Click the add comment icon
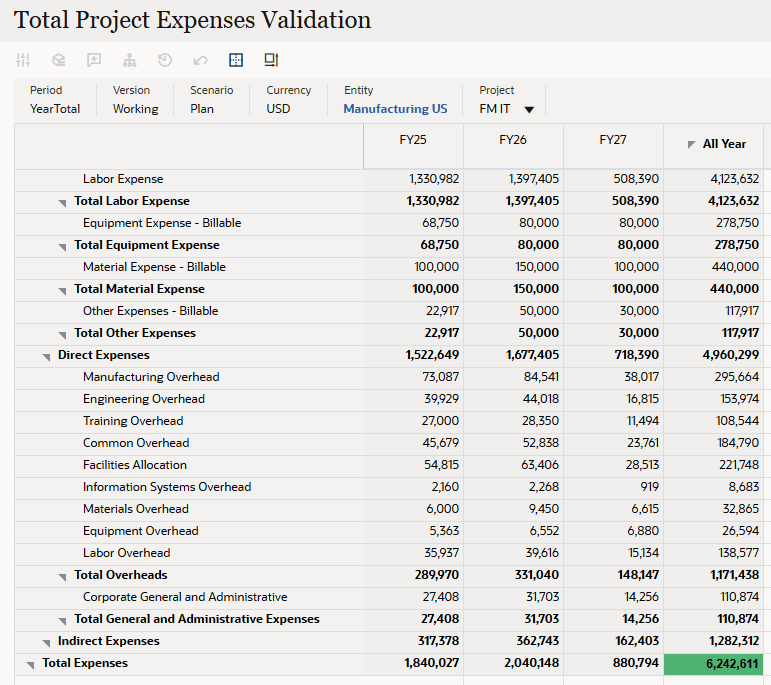This screenshot has height=685, width=771. click(94, 60)
